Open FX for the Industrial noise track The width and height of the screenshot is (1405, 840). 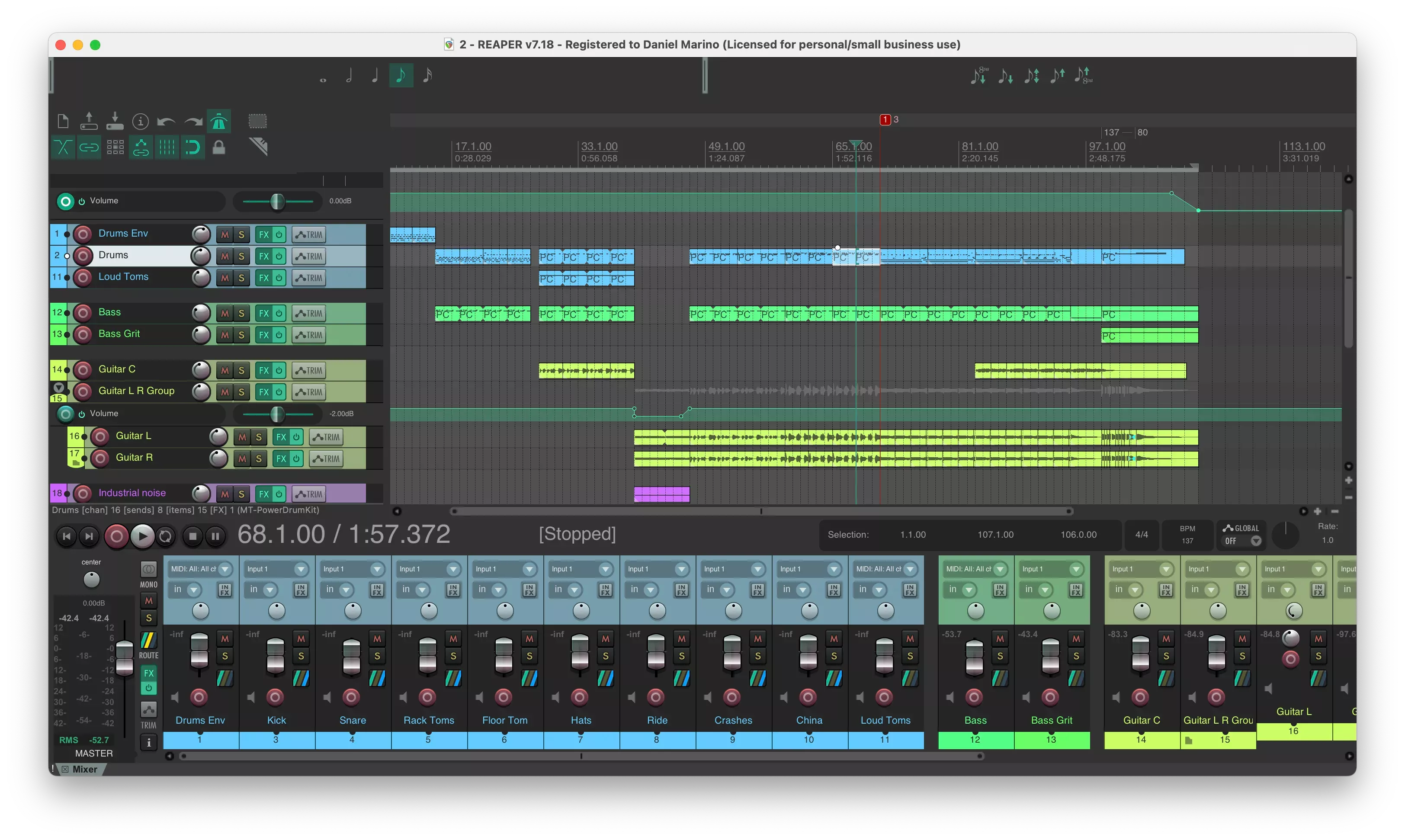point(264,494)
